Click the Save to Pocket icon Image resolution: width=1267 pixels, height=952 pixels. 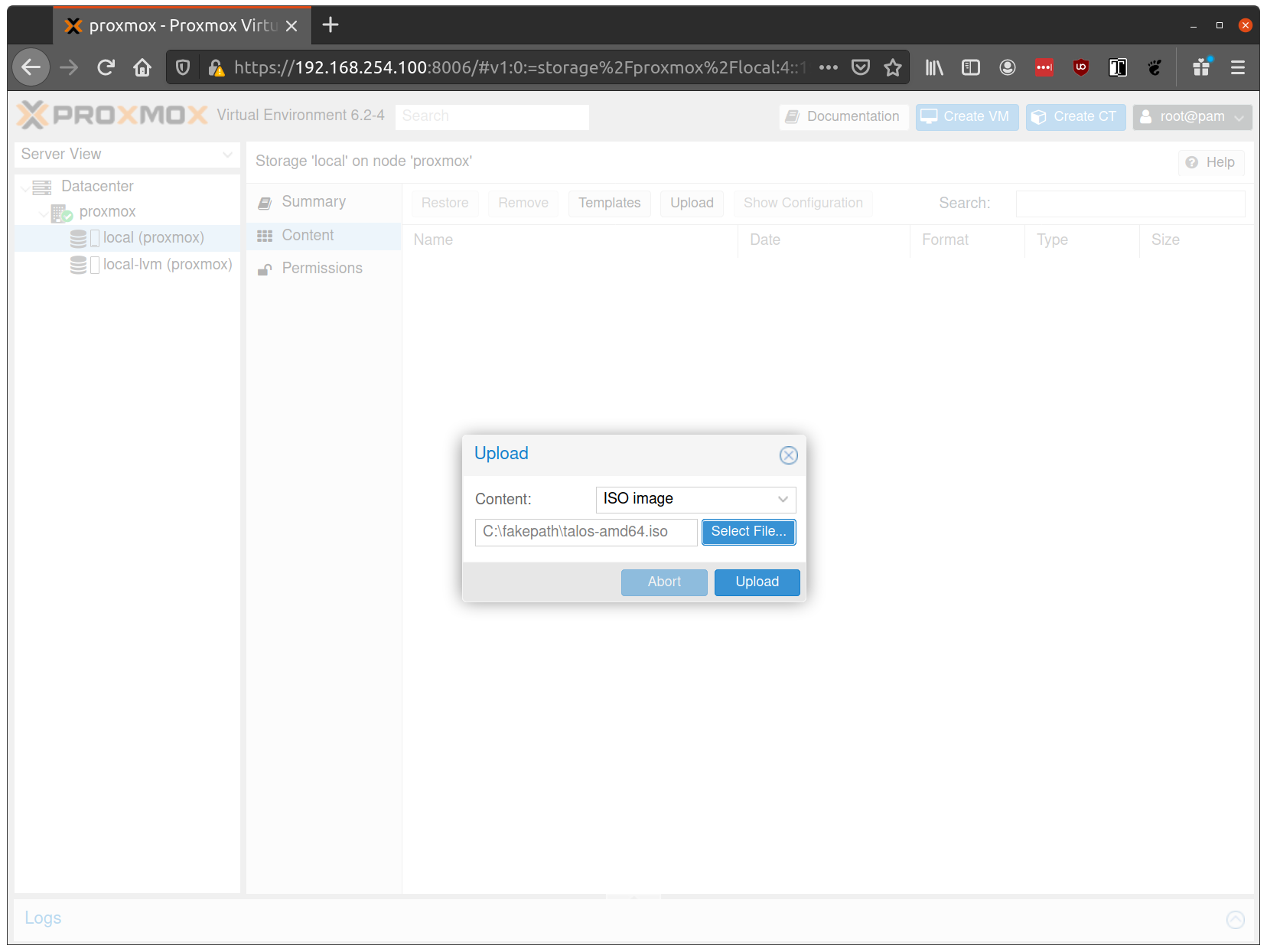click(x=861, y=67)
